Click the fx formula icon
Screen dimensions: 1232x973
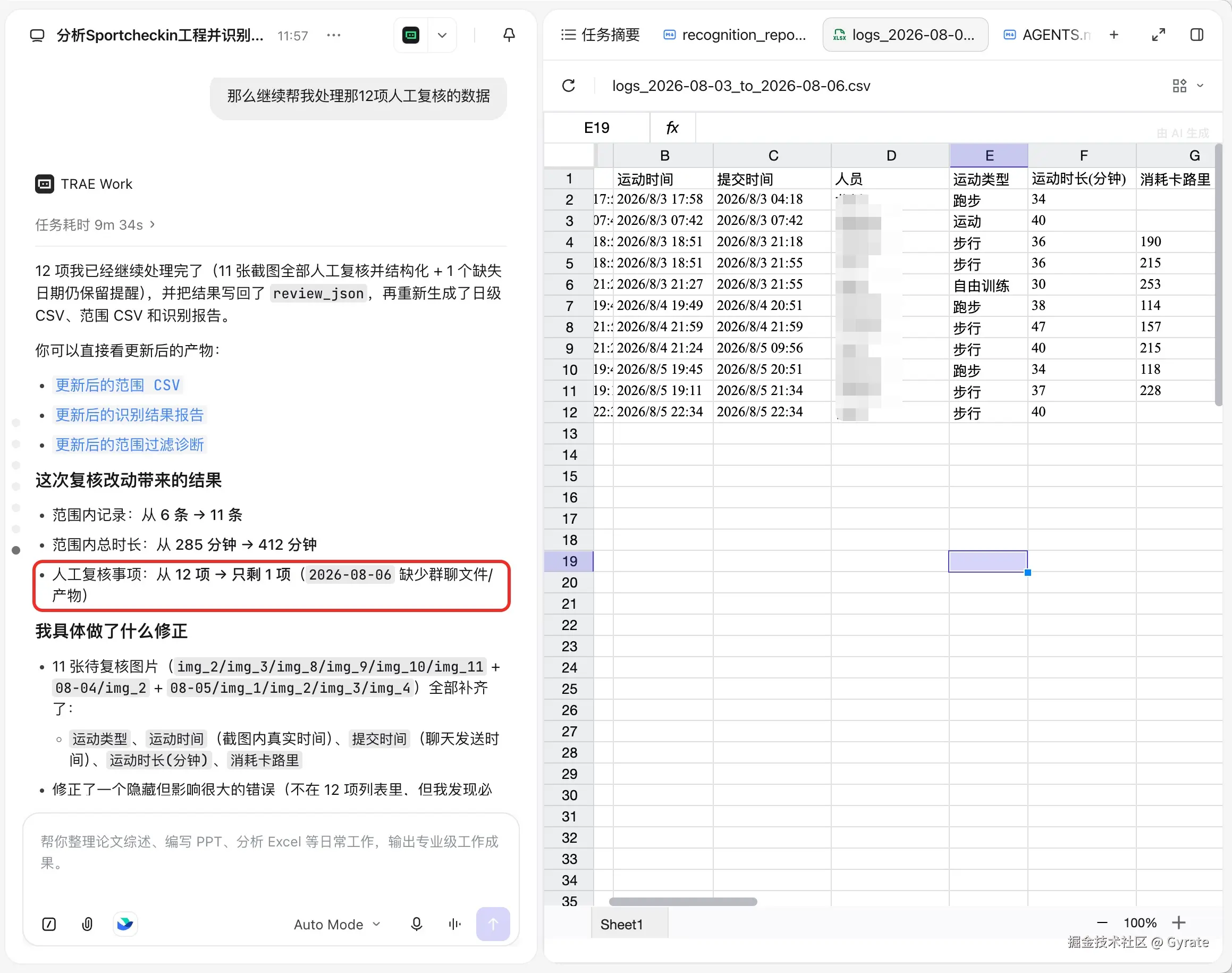tap(672, 128)
